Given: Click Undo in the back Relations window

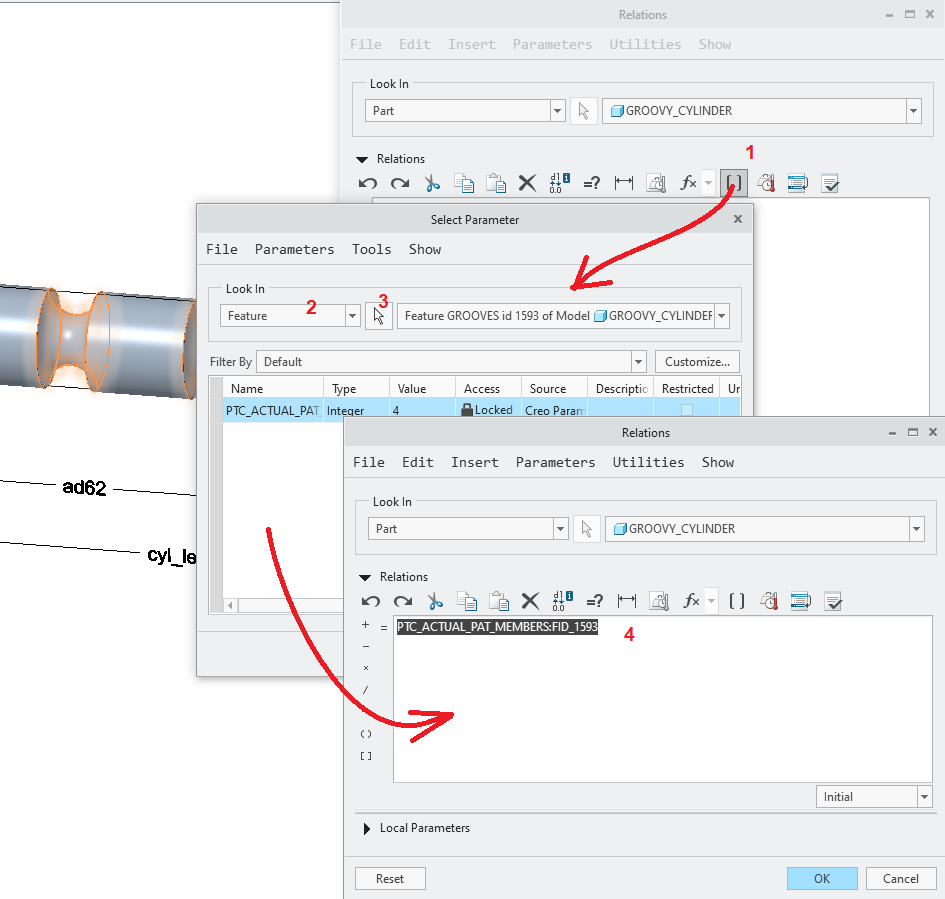Looking at the screenshot, I should pos(368,183).
